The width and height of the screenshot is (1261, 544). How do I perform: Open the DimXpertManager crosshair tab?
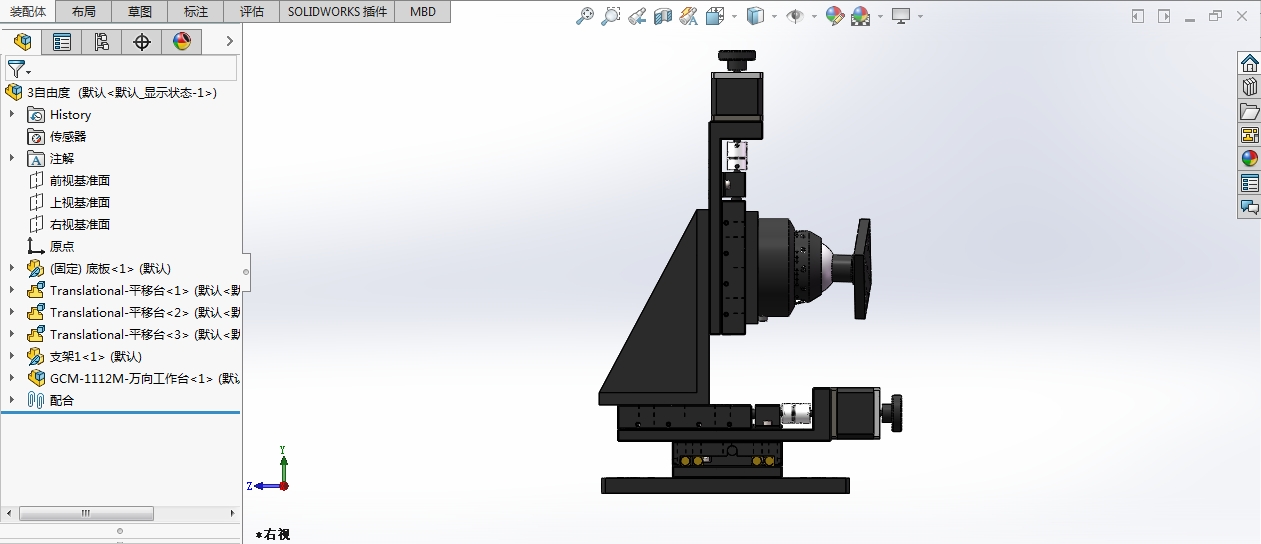click(x=142, y=42)
